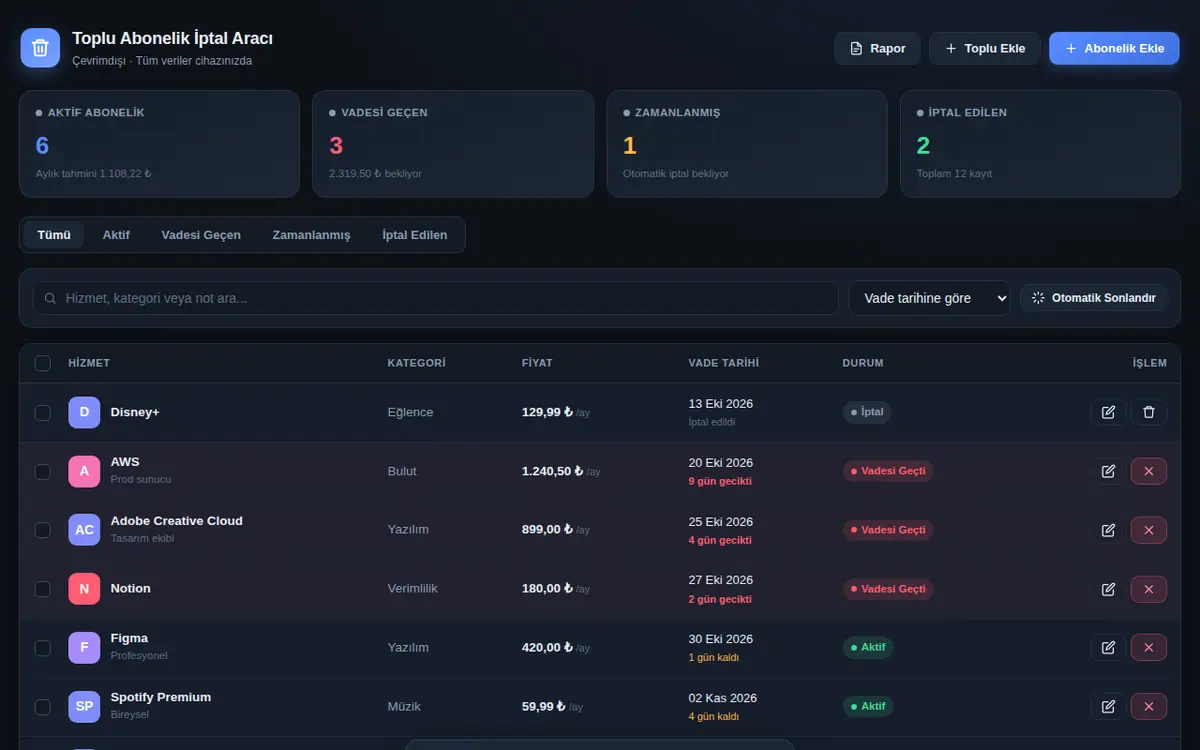
Task: Click the Aktif status badge for Figma
Action: 868,648
